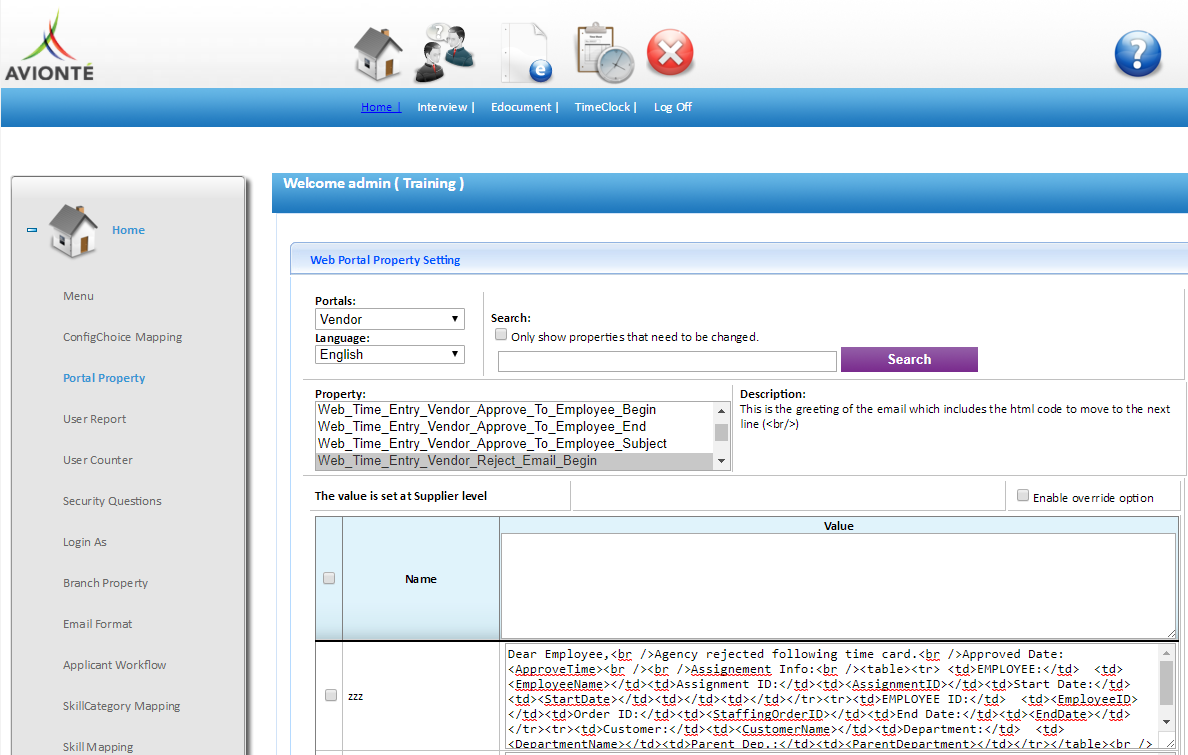1188x755 pixels.
Task: Open Branch Property in sidebar
Action: 105,582
